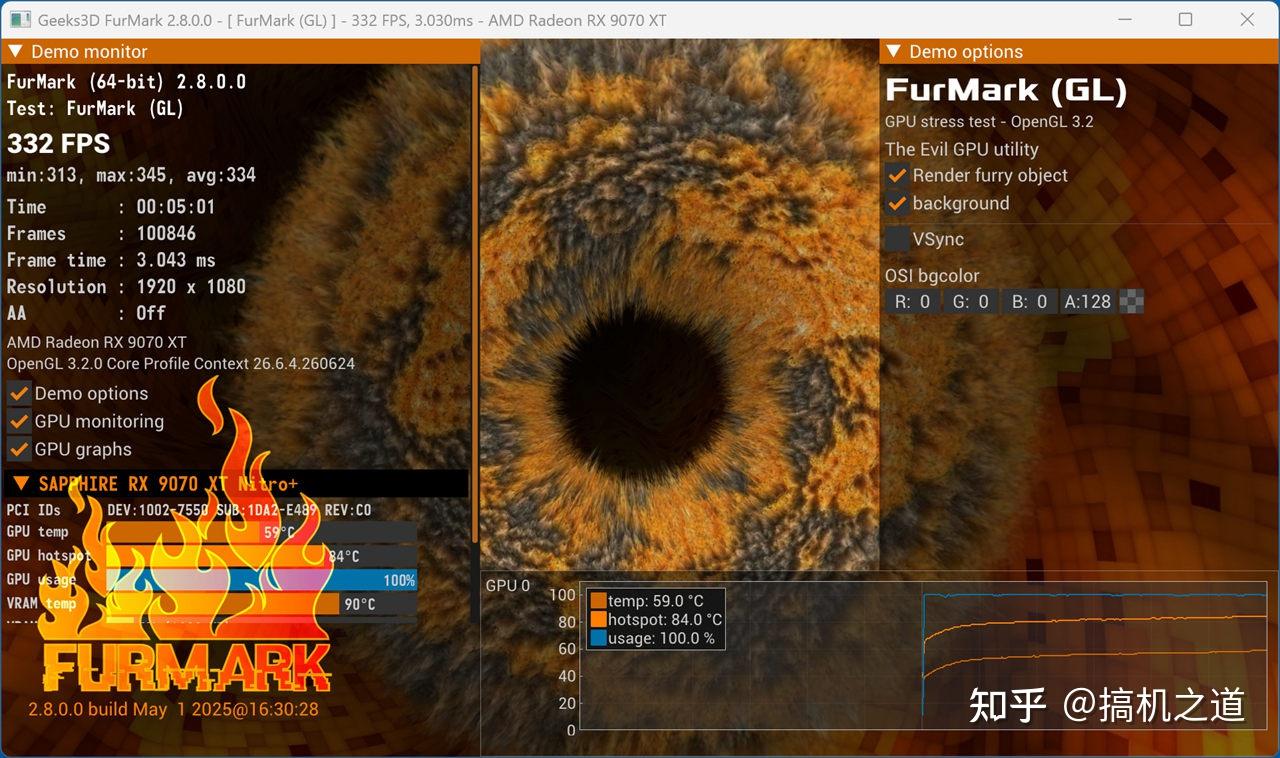Click the Frame time 3.043 ms value

[176, 260]
